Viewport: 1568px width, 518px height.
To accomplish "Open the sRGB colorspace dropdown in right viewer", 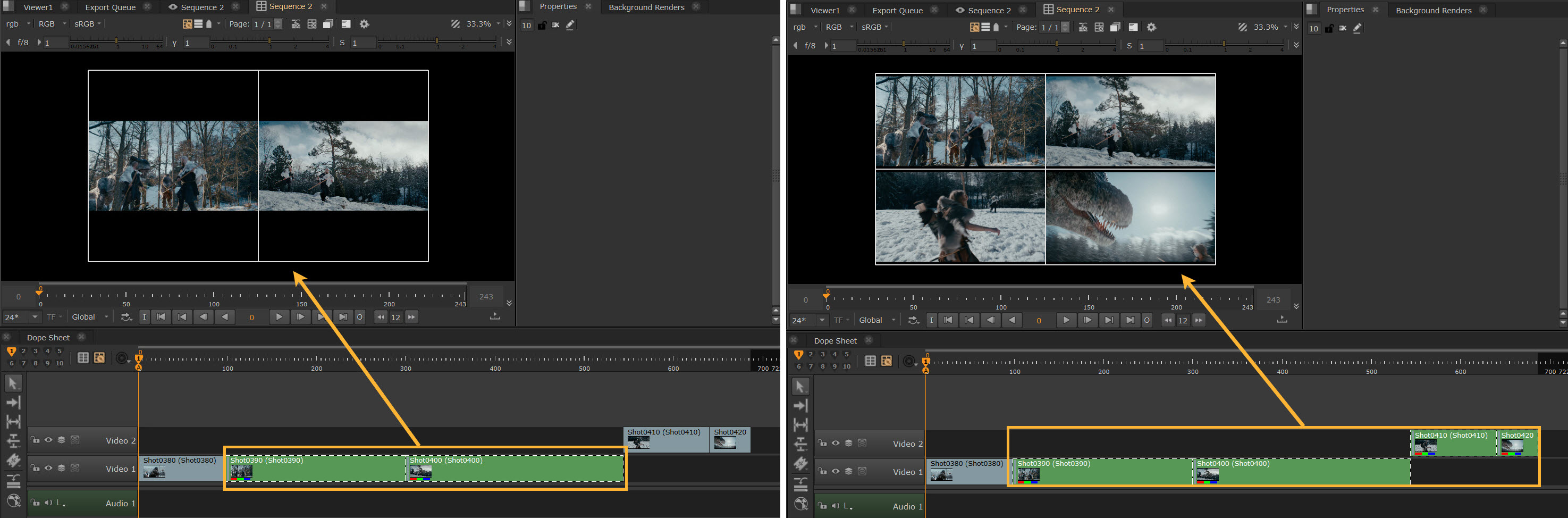I will [x=875, y=27].
